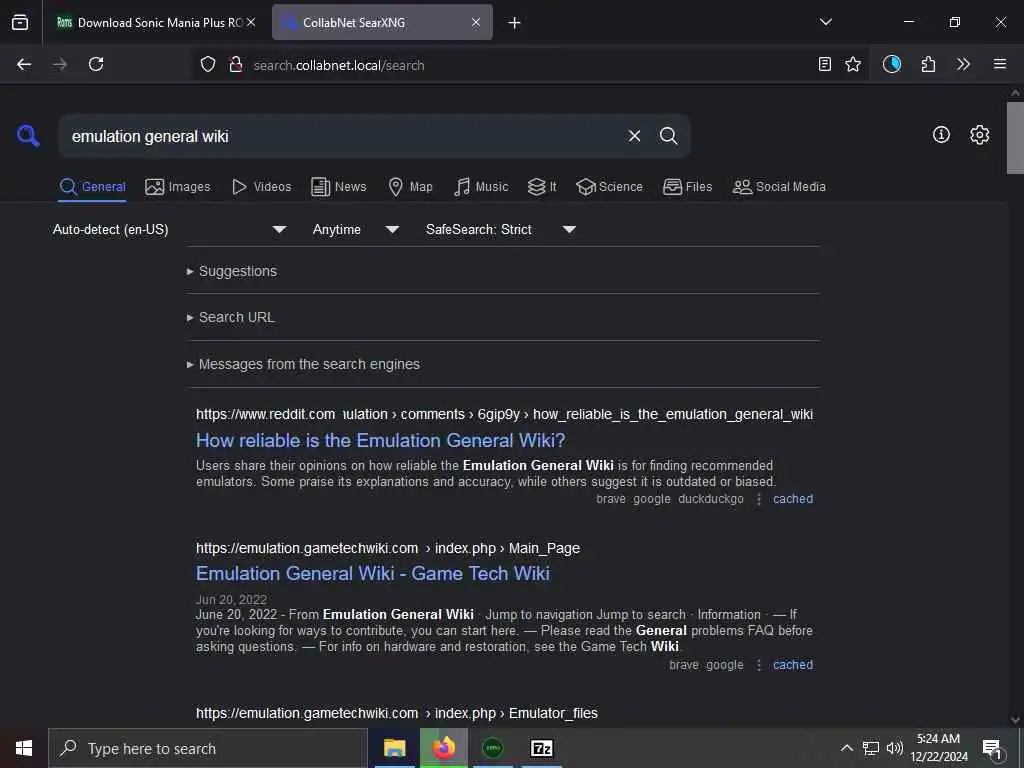The width and height of the screenshot is (1024, 768).
Task: Open more options dots on Main_Page result
Action: tap(759, 665)
